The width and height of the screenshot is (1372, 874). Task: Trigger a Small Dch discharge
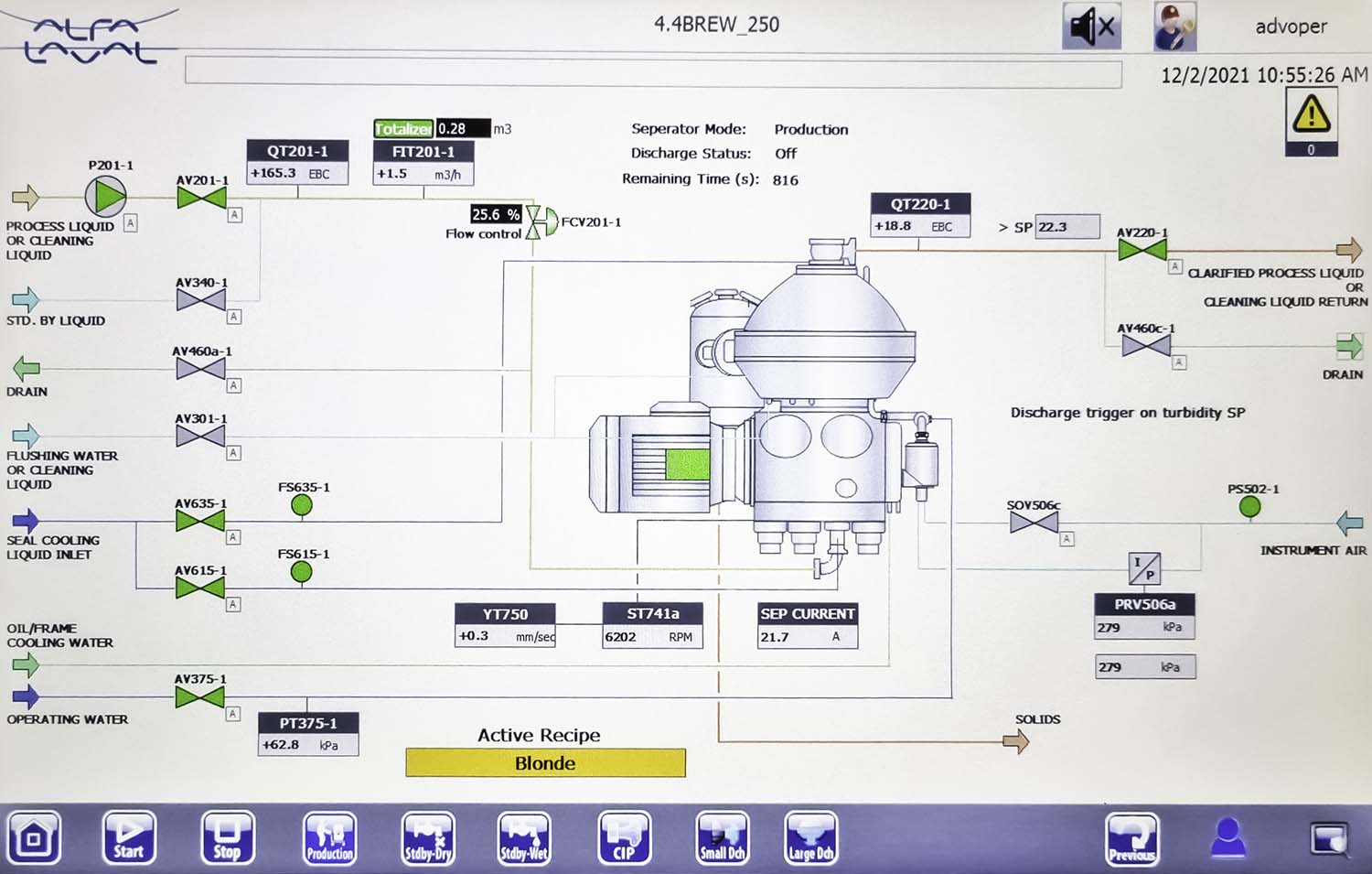[722, 837]
